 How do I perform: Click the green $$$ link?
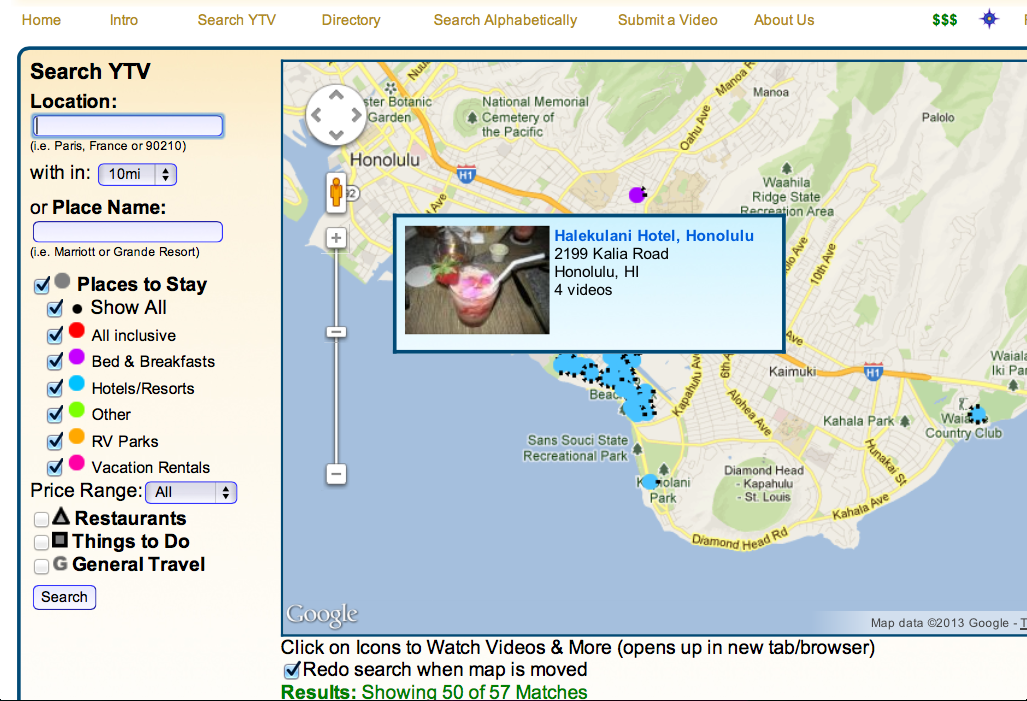tap(944, 20)
